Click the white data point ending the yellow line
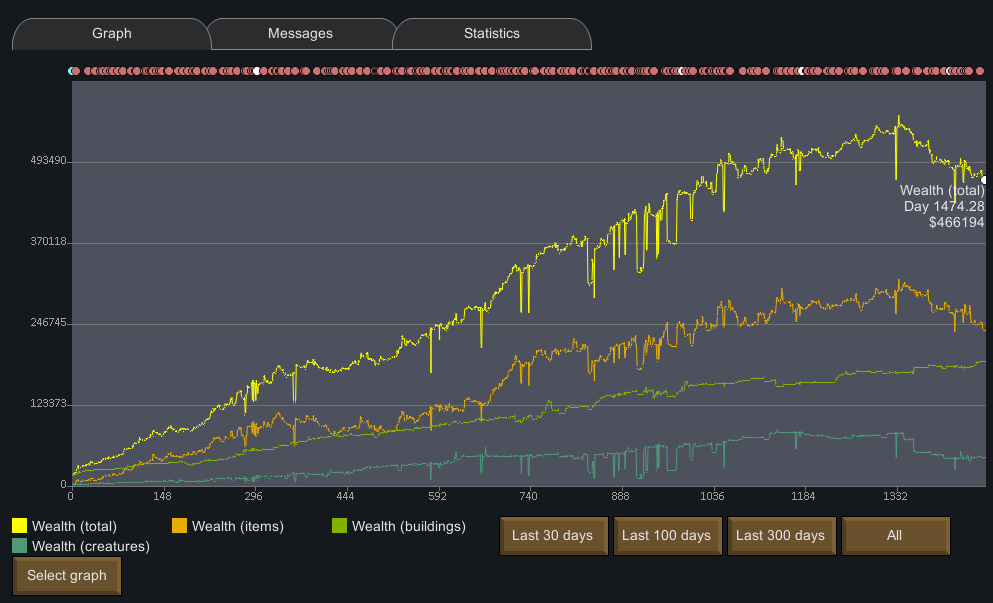993x603 pixels. (x=984, y=180)
